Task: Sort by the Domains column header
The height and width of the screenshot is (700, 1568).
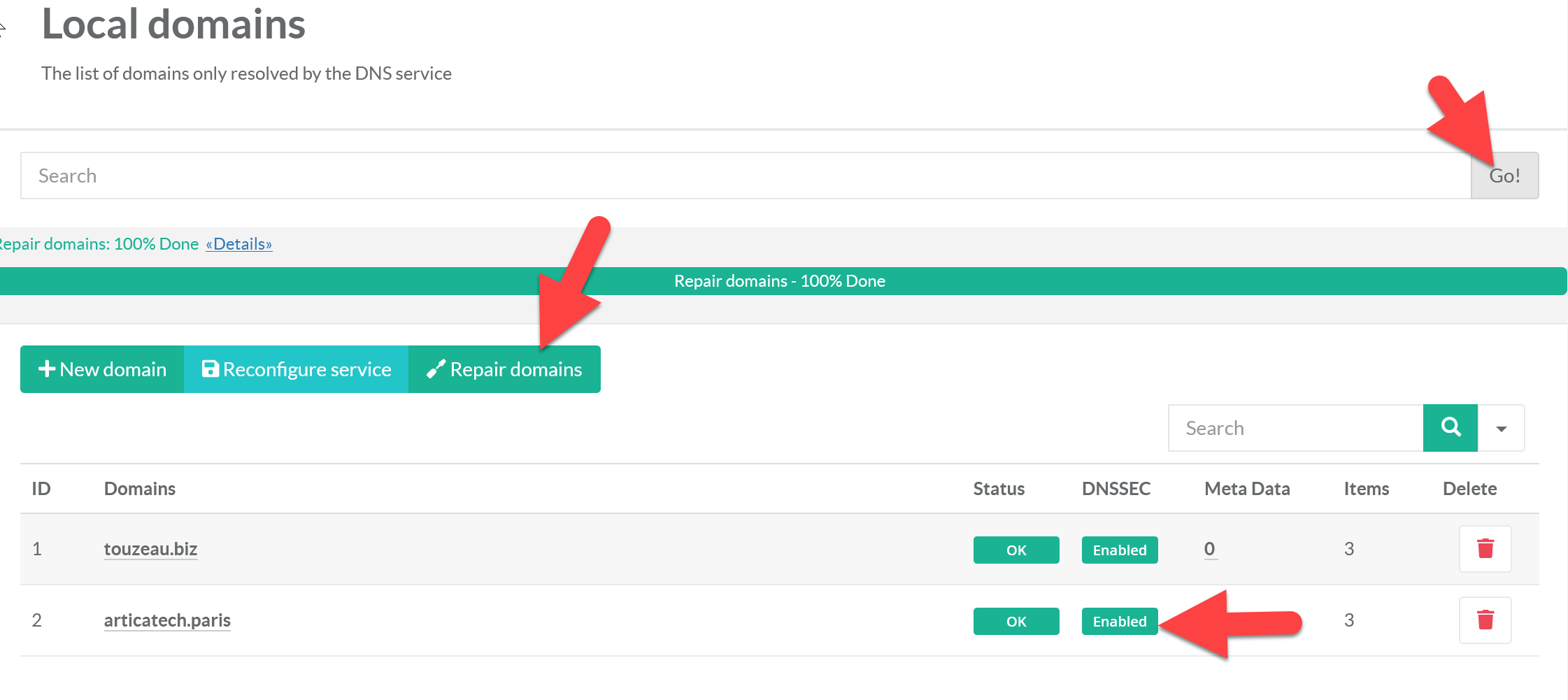Action: pyautogui.click(x=140, y=489)
